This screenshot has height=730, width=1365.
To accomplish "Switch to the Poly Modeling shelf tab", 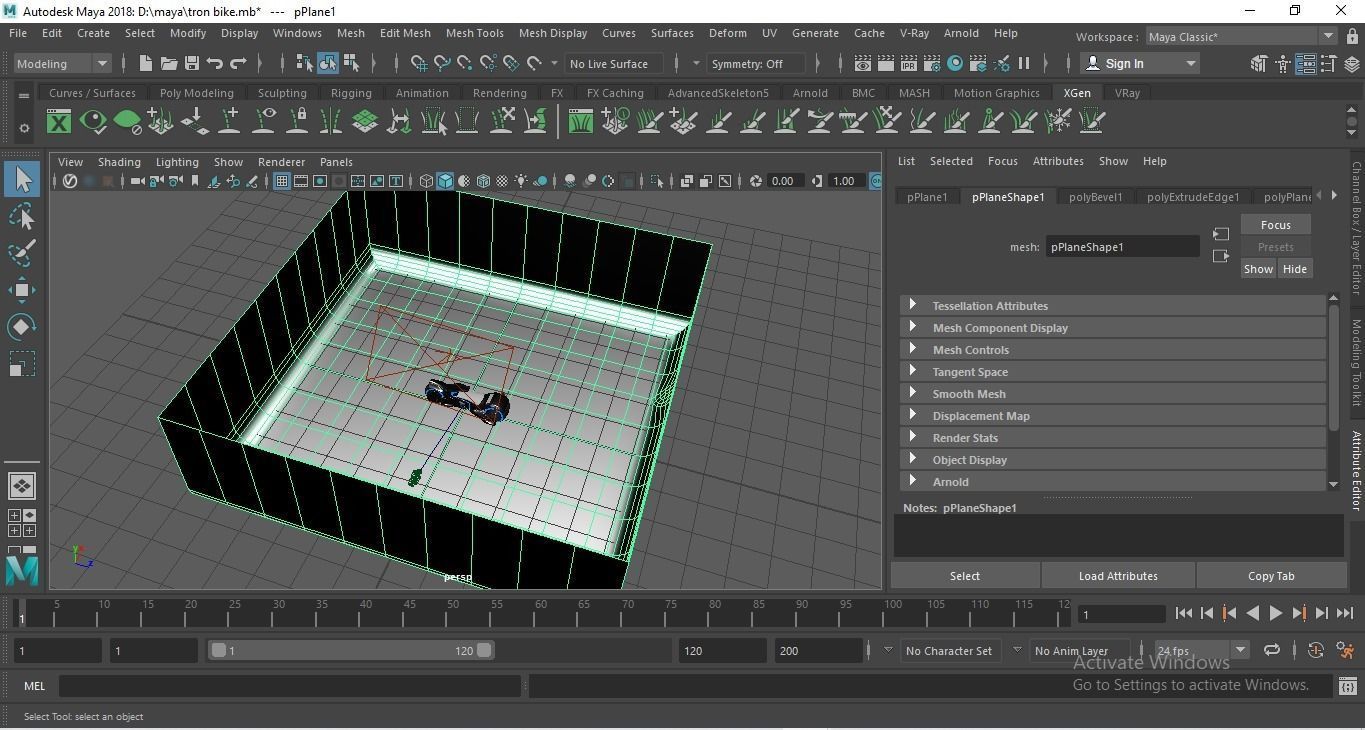I will tap(196, 93).
